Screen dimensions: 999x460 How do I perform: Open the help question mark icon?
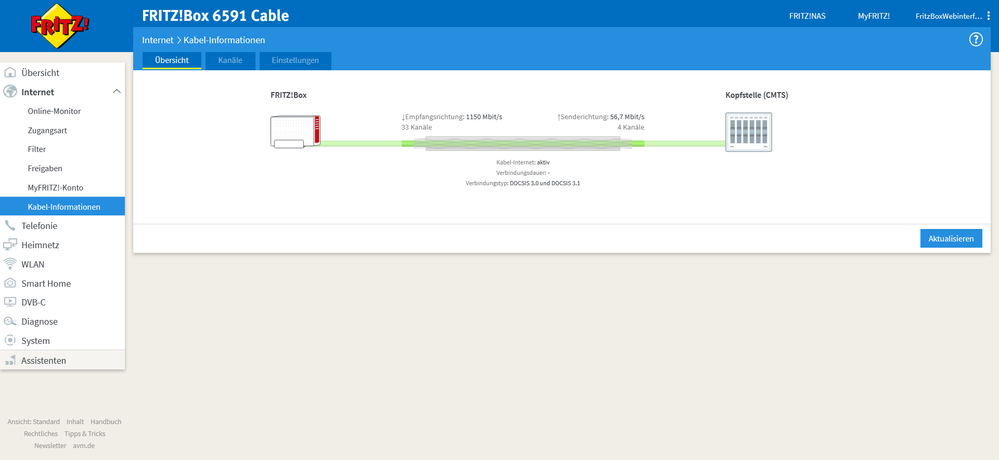point(975,40)
